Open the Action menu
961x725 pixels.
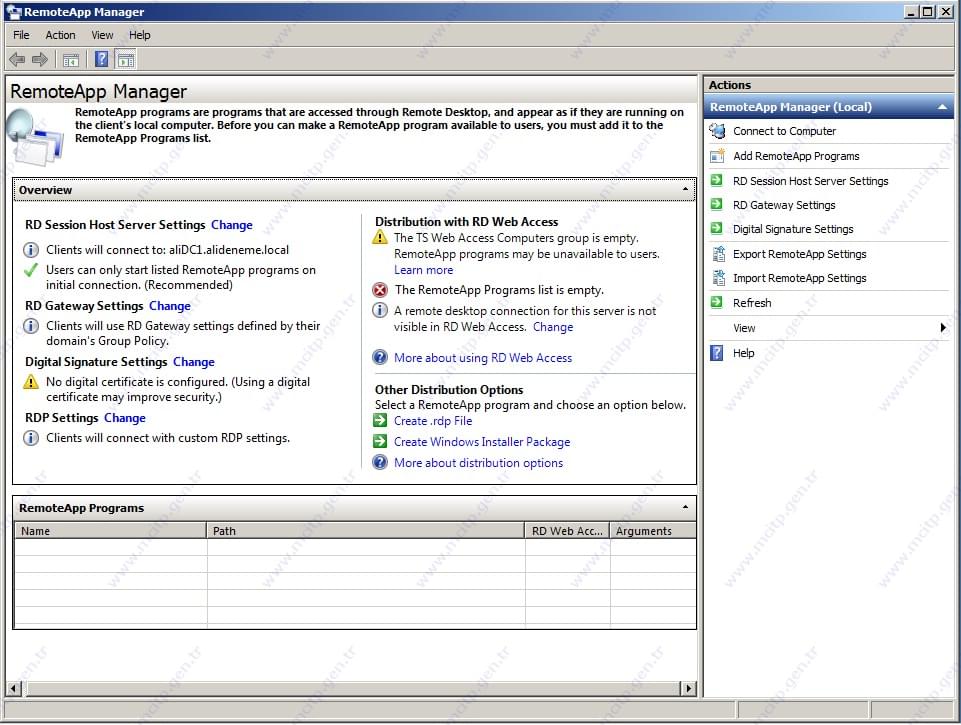(61, 36)
